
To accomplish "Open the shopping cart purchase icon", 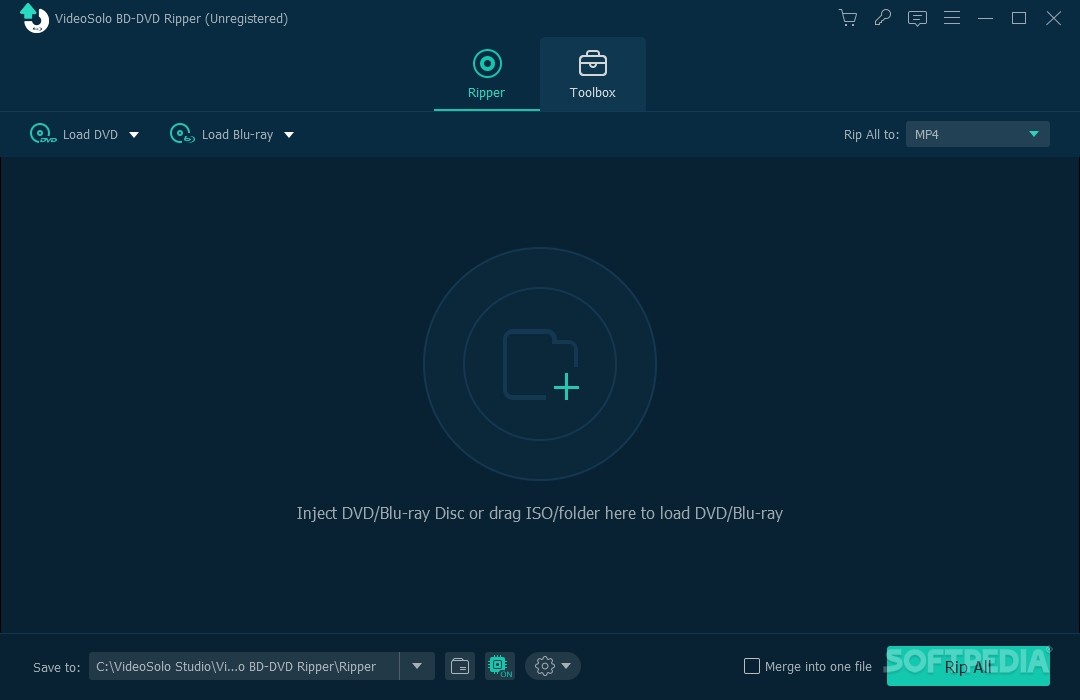I will click(x=848, y=18).
